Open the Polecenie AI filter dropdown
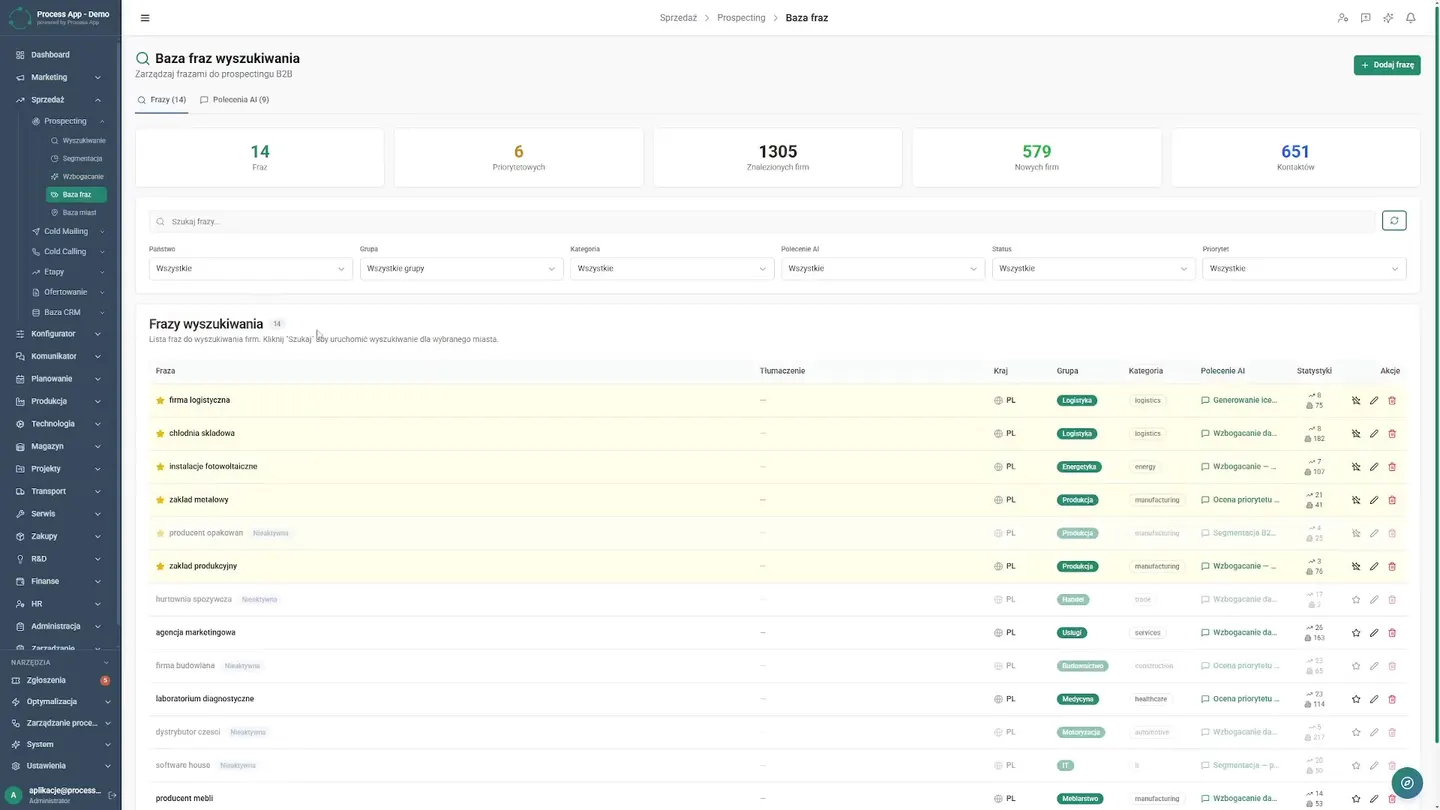 coord(883,268)
